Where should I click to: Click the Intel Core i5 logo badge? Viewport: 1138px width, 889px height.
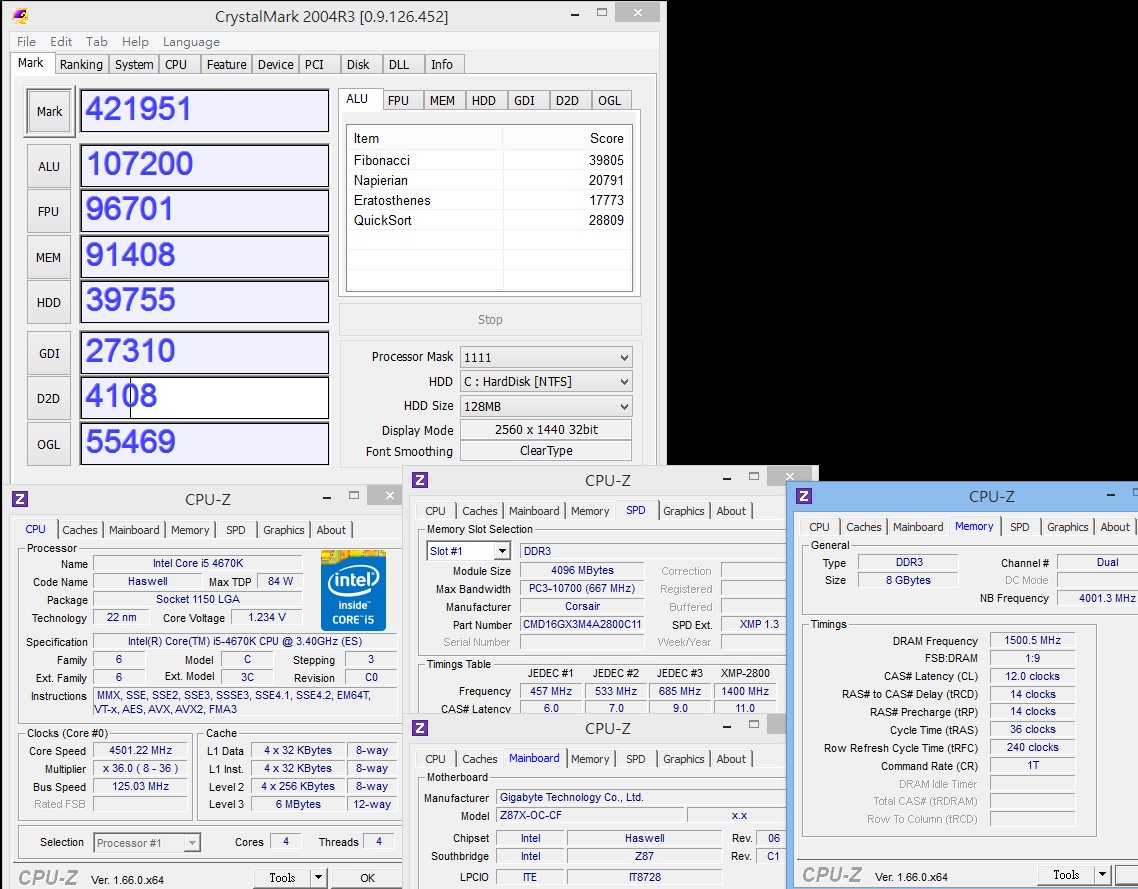click(x=353, y=589)
